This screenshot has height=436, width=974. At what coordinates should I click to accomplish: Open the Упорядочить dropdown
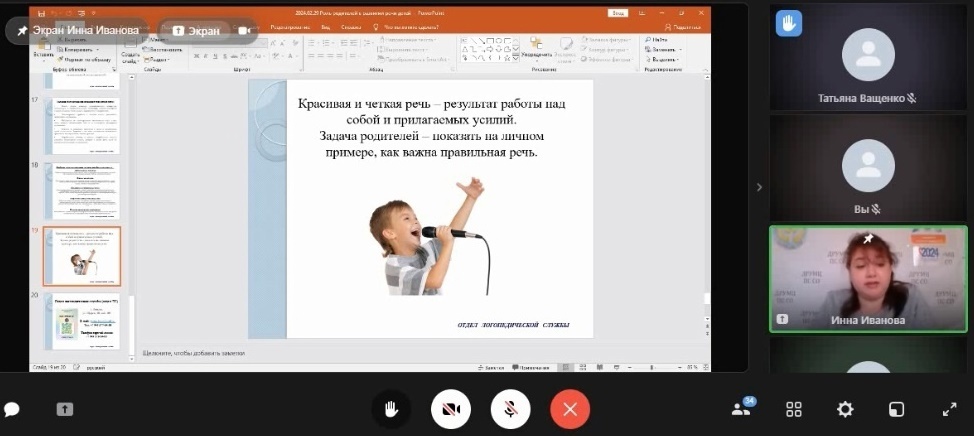537,50
